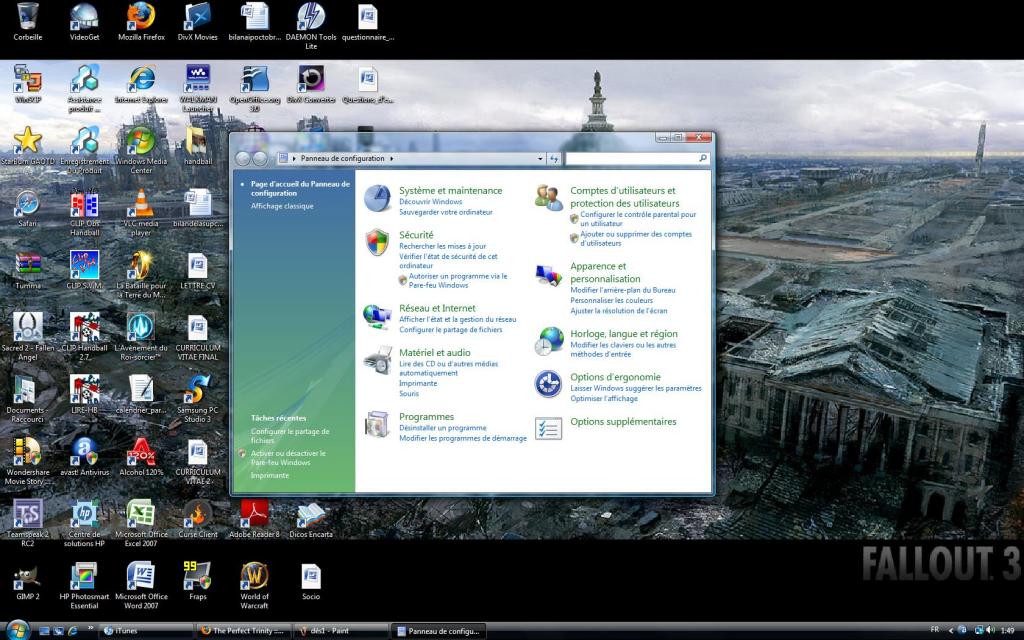Image resolution: width=1024 pixels, height=640 pixels.
Task: Select the Fraps desktop icon
Action: (x=197, y=581)
